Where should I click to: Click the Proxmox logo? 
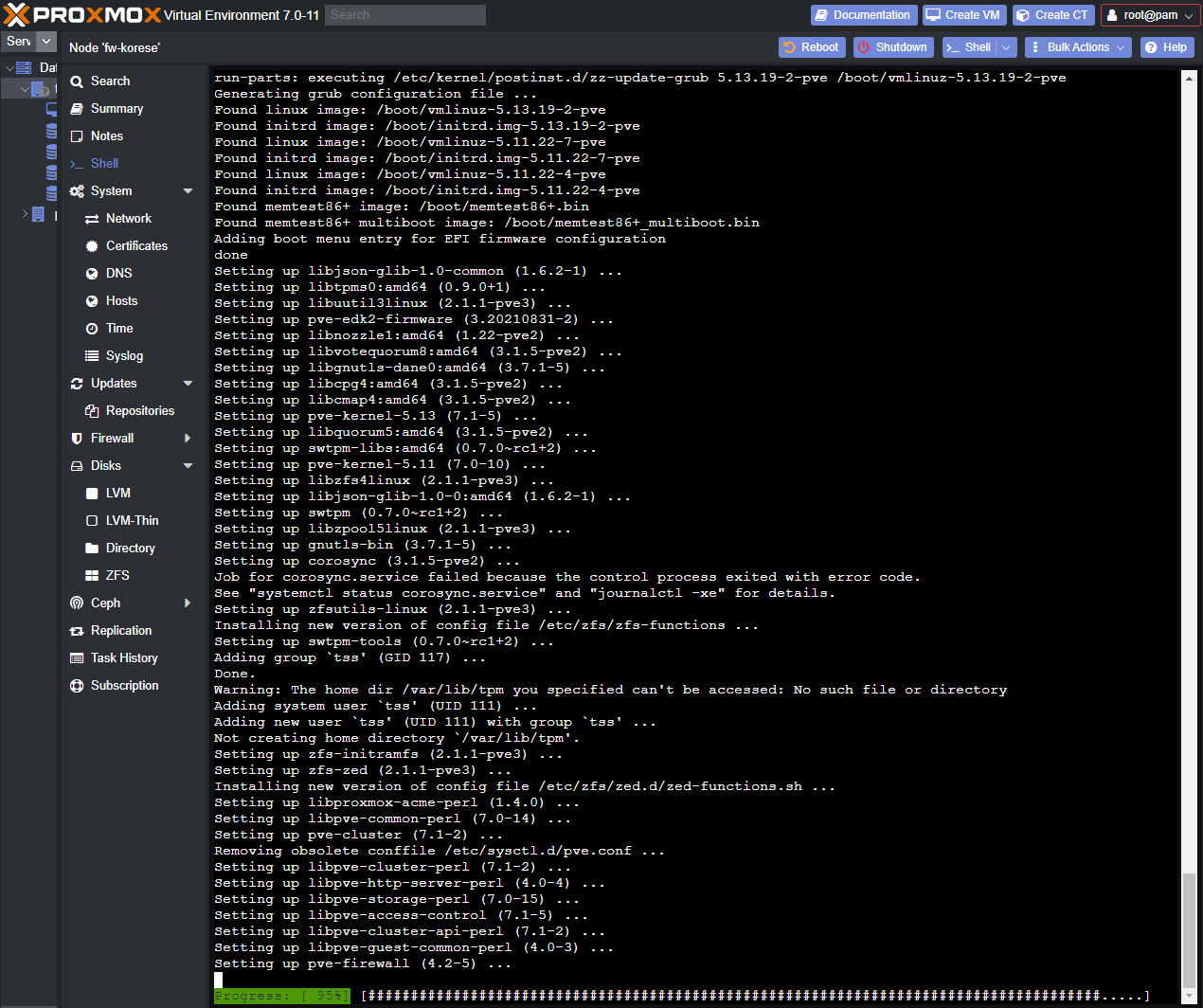(x=81, y=14)
